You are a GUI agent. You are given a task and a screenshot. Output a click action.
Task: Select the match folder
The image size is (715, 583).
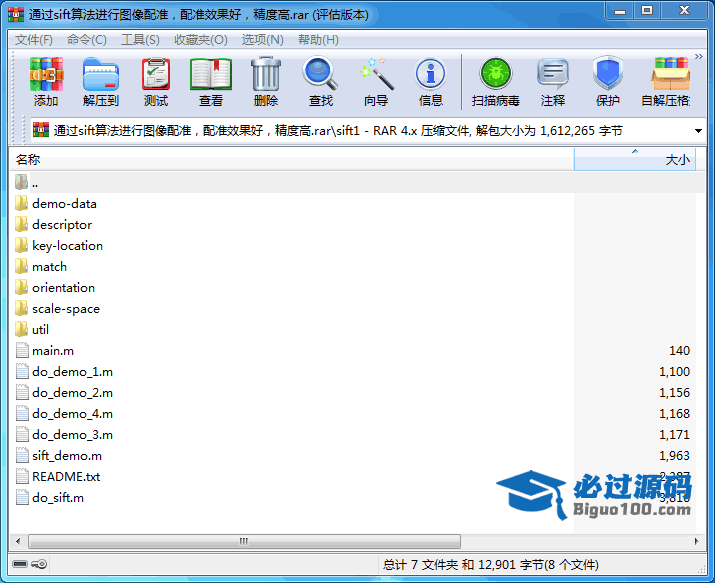coord(49,267)
